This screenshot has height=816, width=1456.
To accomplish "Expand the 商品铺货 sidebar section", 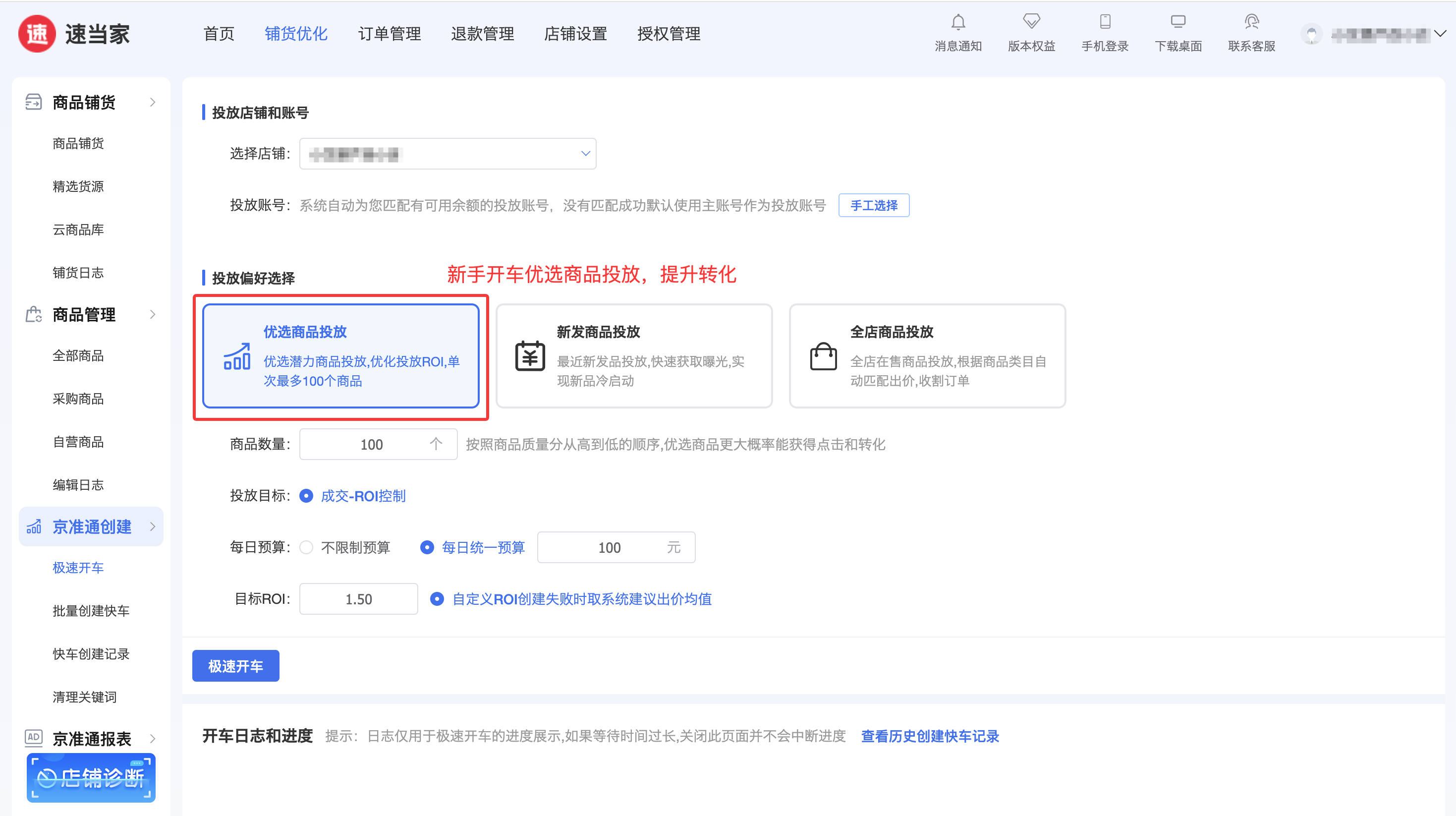I will [x=90, y=102].
